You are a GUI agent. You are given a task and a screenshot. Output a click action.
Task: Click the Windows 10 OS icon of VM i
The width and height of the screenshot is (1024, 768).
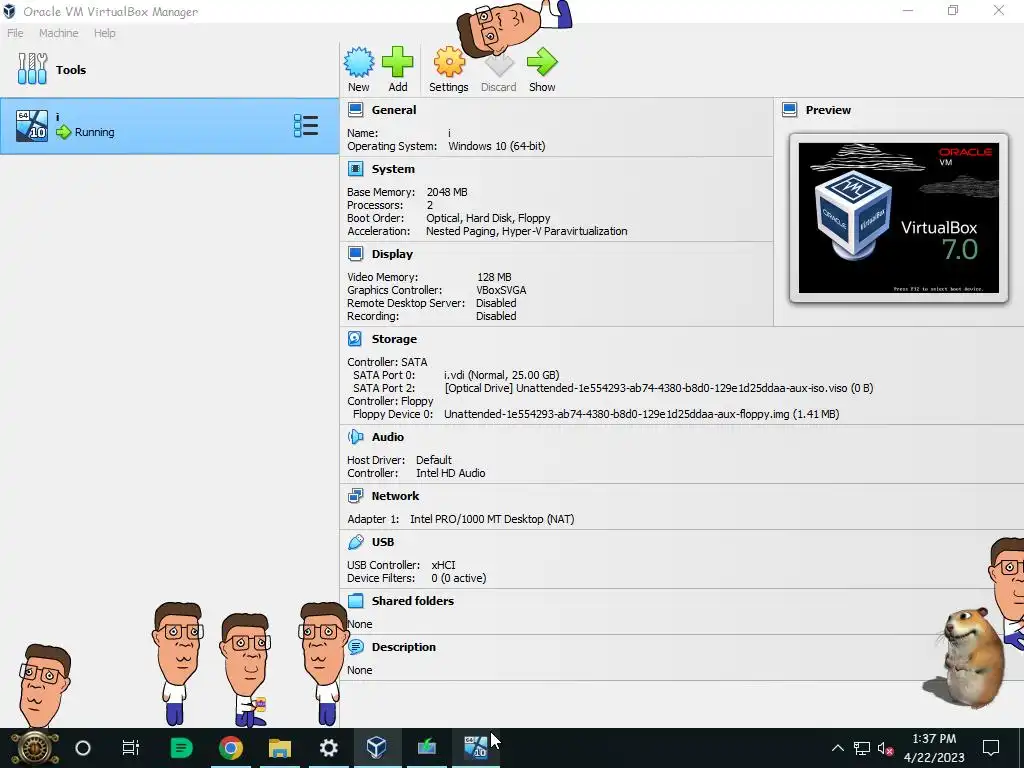point(32,125)
